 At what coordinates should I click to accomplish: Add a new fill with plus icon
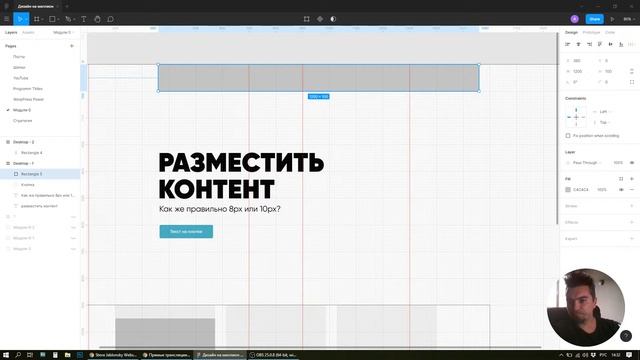pyautogui.click(x=632, y=179)
